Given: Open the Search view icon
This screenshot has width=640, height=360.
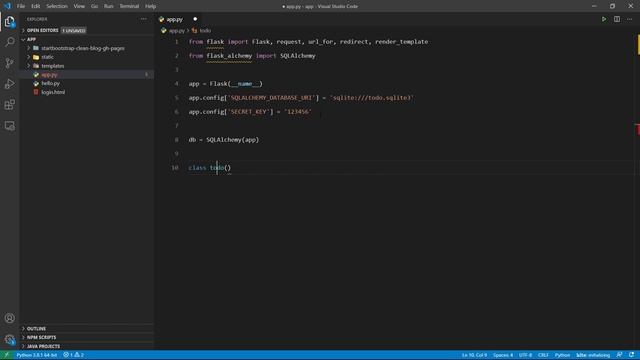Looking at the screenshot, I should tap(9, 42).
